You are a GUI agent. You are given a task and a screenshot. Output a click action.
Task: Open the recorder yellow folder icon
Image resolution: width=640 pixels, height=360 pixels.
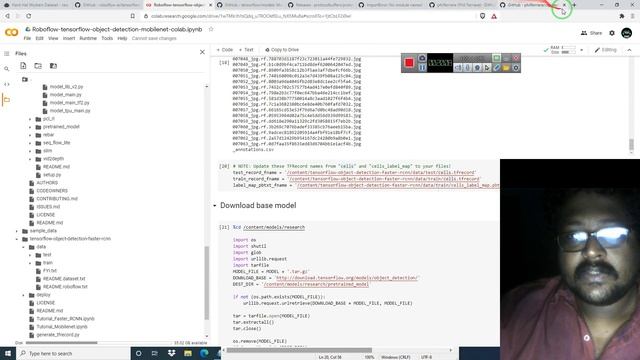(506, 68)
